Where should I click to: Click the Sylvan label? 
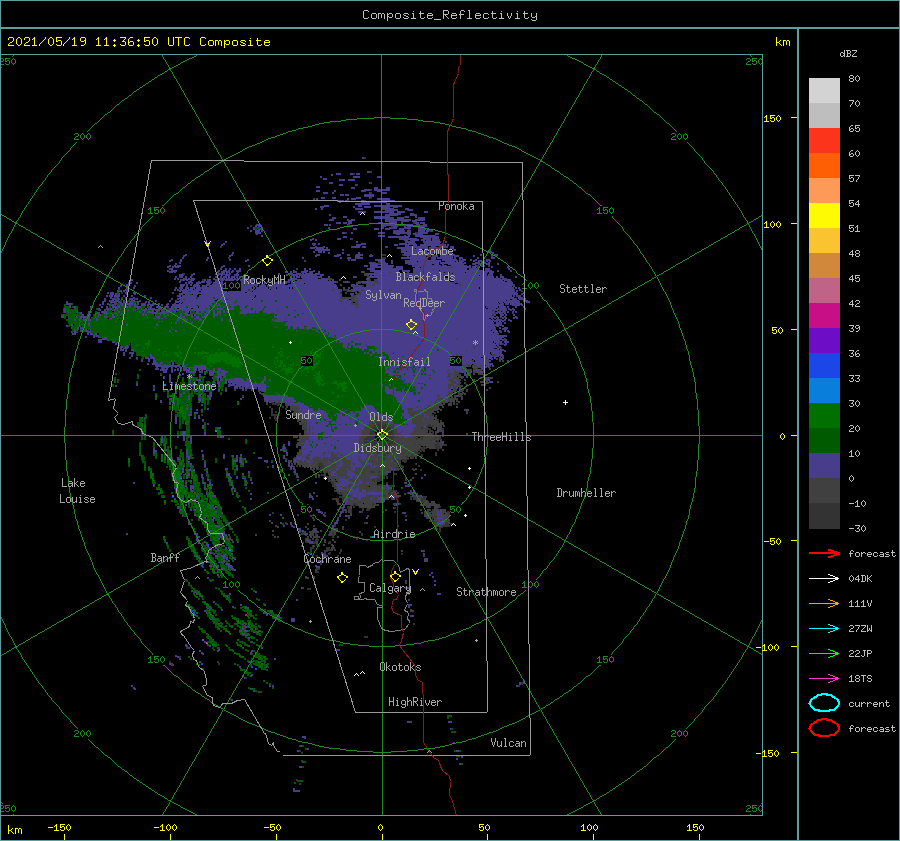click(x=383, y=295)
